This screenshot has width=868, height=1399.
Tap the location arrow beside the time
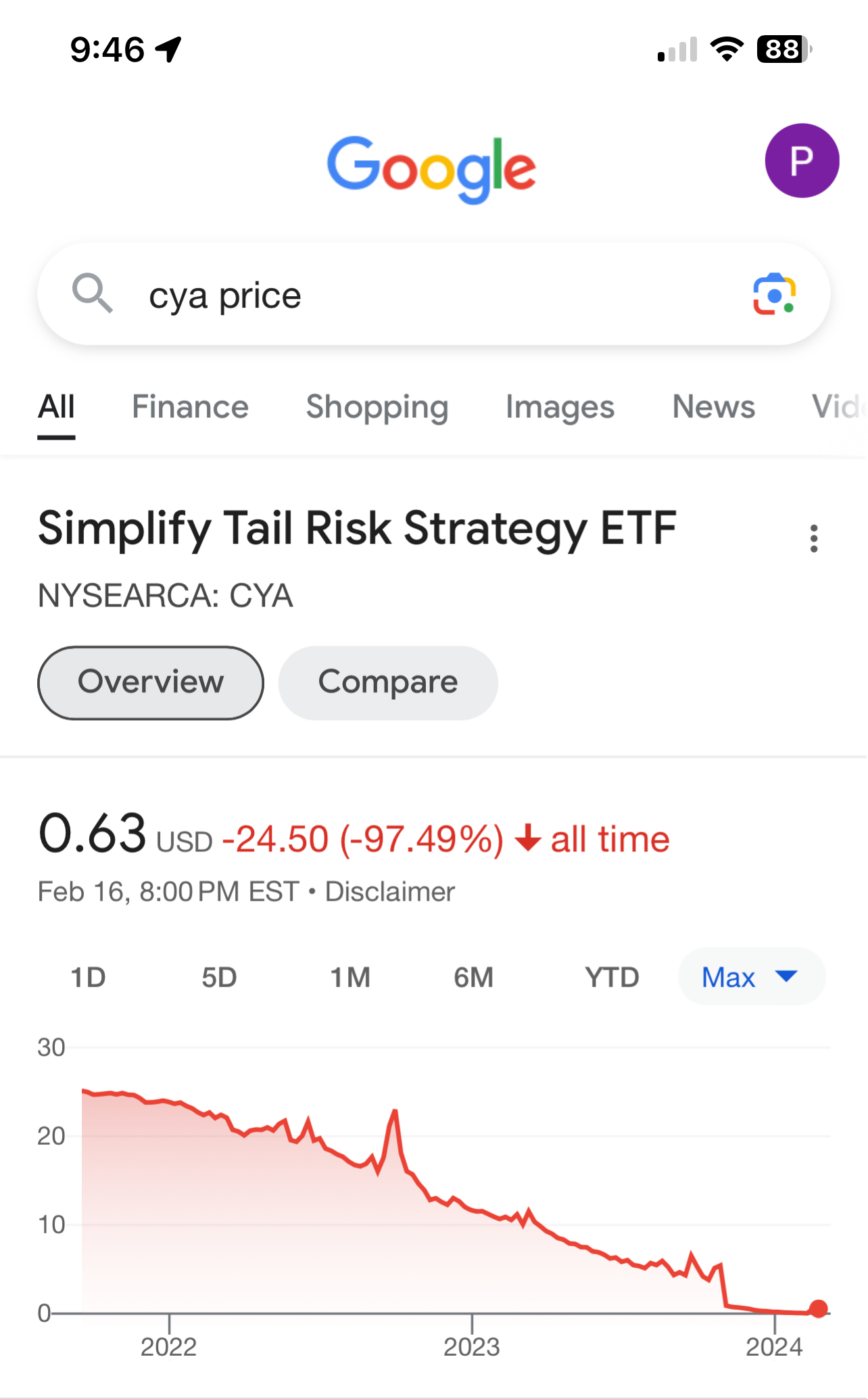coord(169,49)
